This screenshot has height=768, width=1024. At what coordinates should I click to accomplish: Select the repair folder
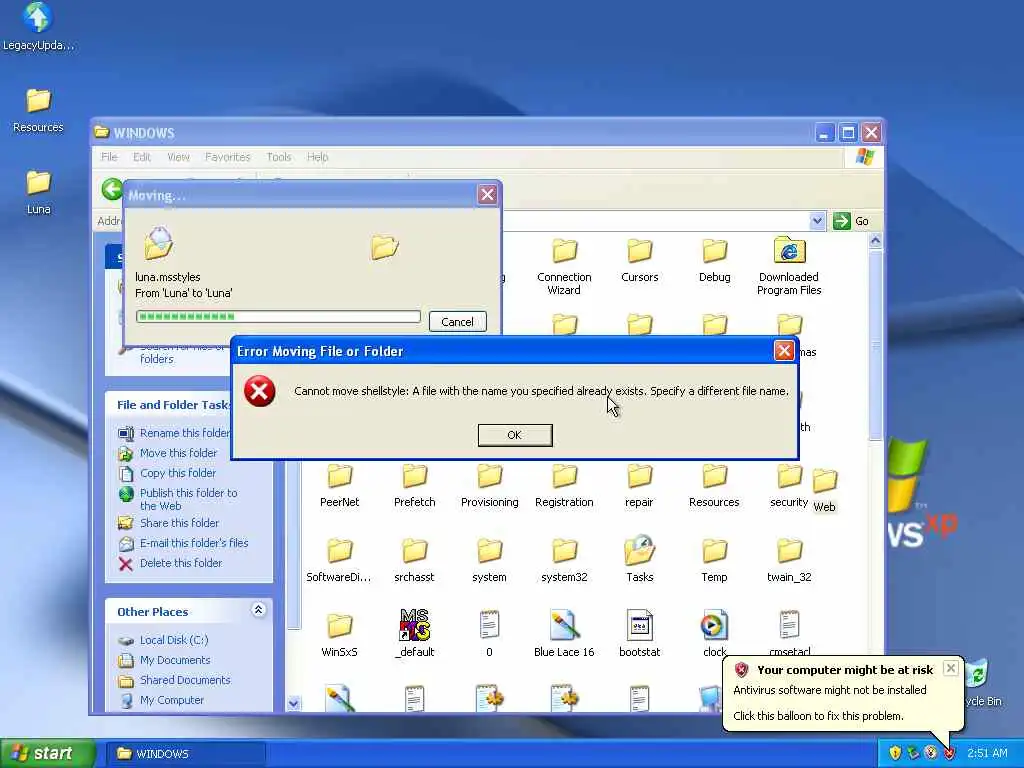click(639, 486)
